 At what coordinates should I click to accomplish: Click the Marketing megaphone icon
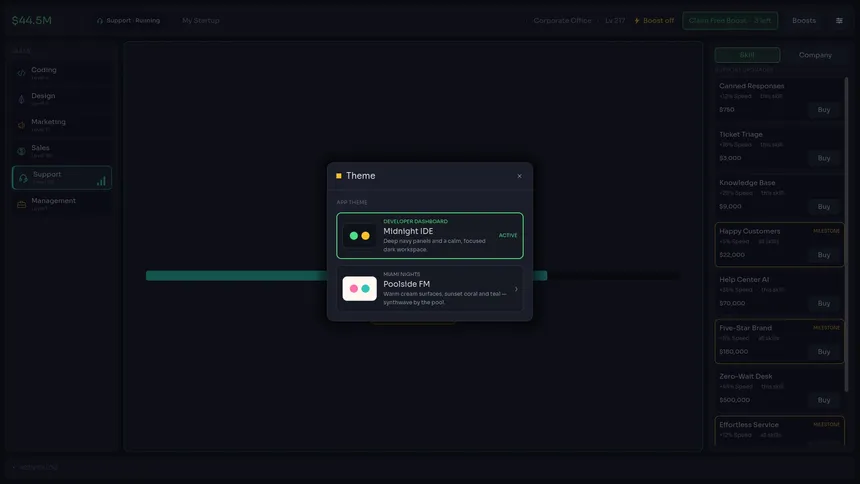click(x=21, y=125)
